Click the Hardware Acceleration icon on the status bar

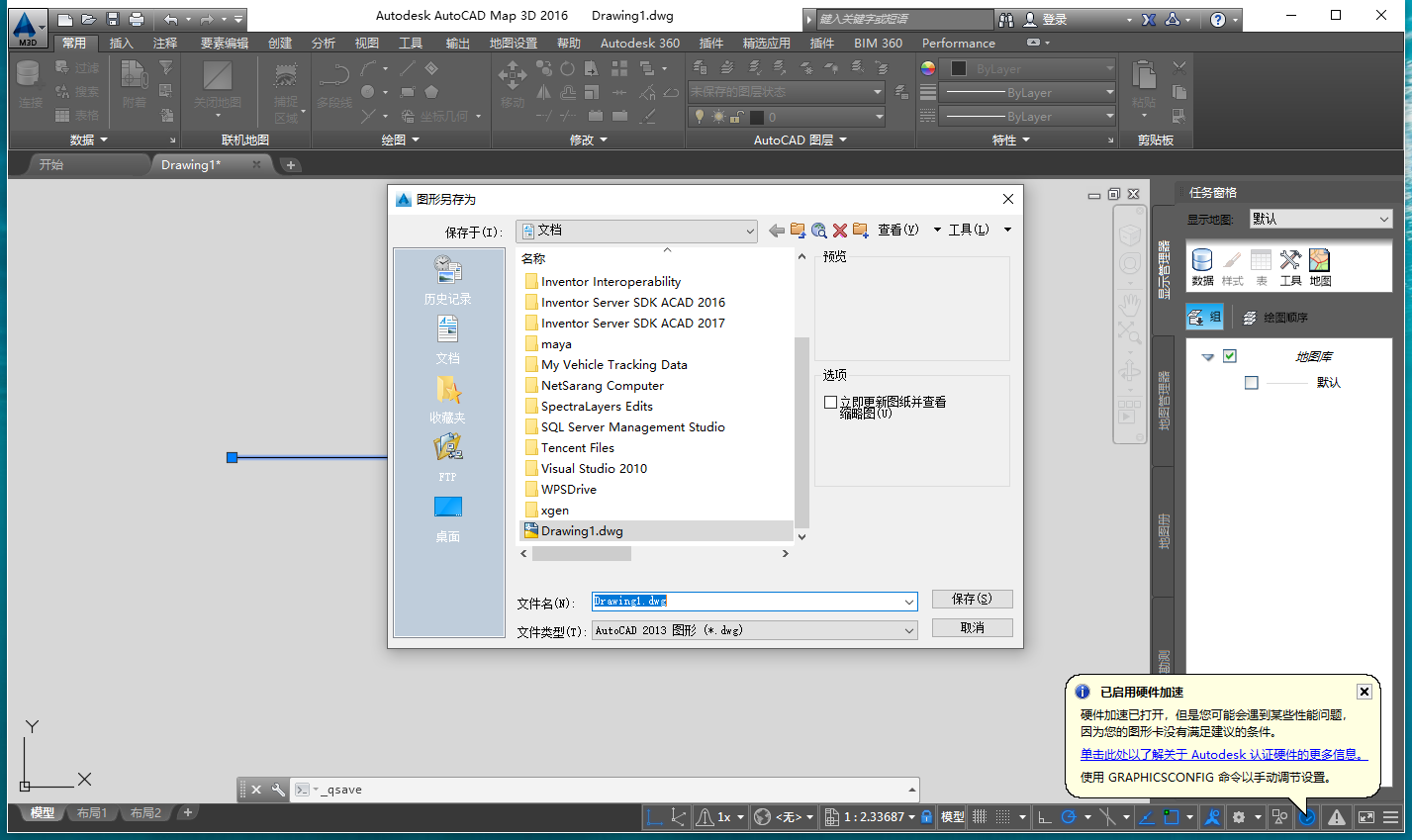pyautogui.click(x=1307, y=816)
